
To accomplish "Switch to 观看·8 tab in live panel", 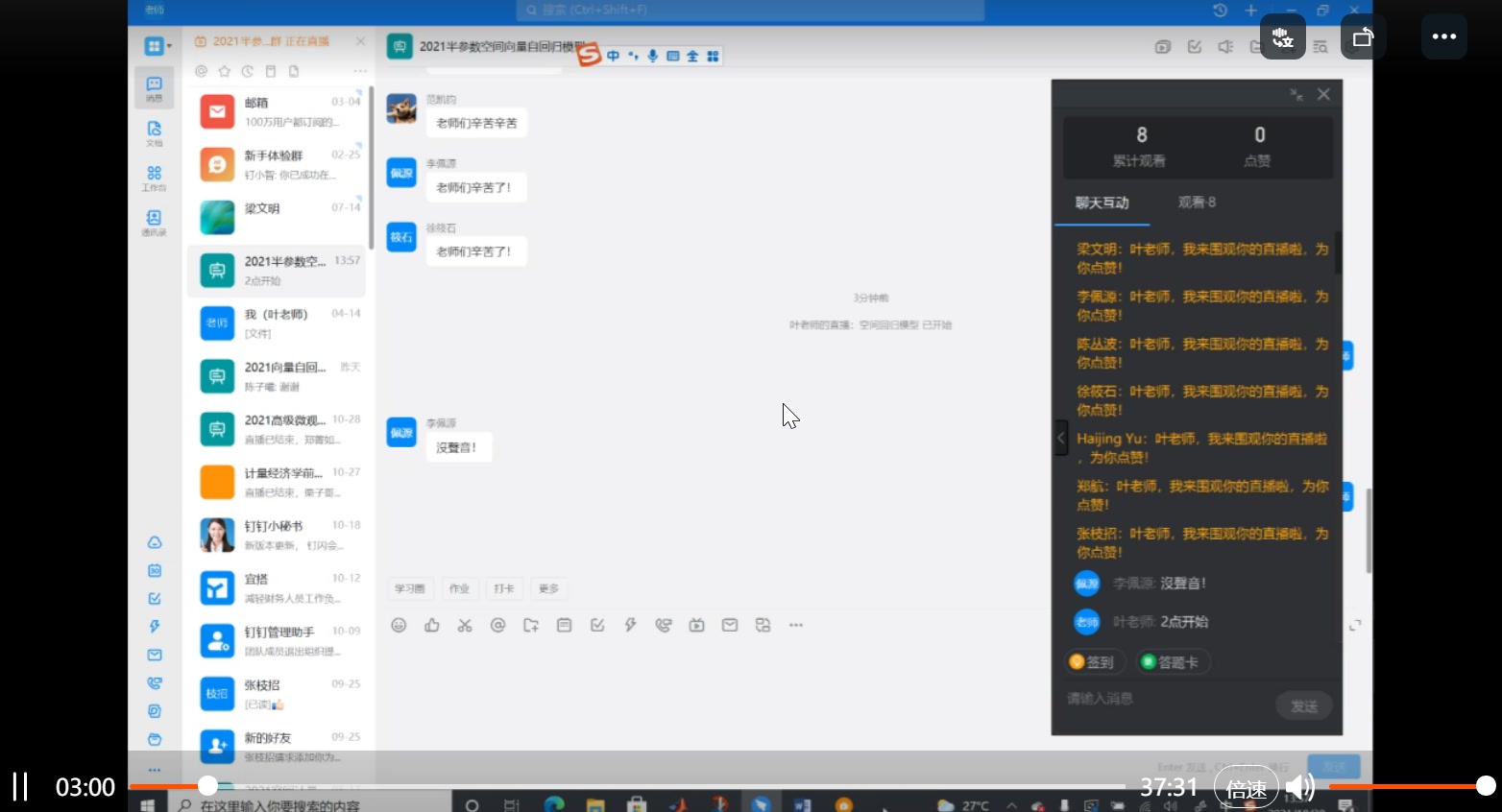I will click(1197, 203).
